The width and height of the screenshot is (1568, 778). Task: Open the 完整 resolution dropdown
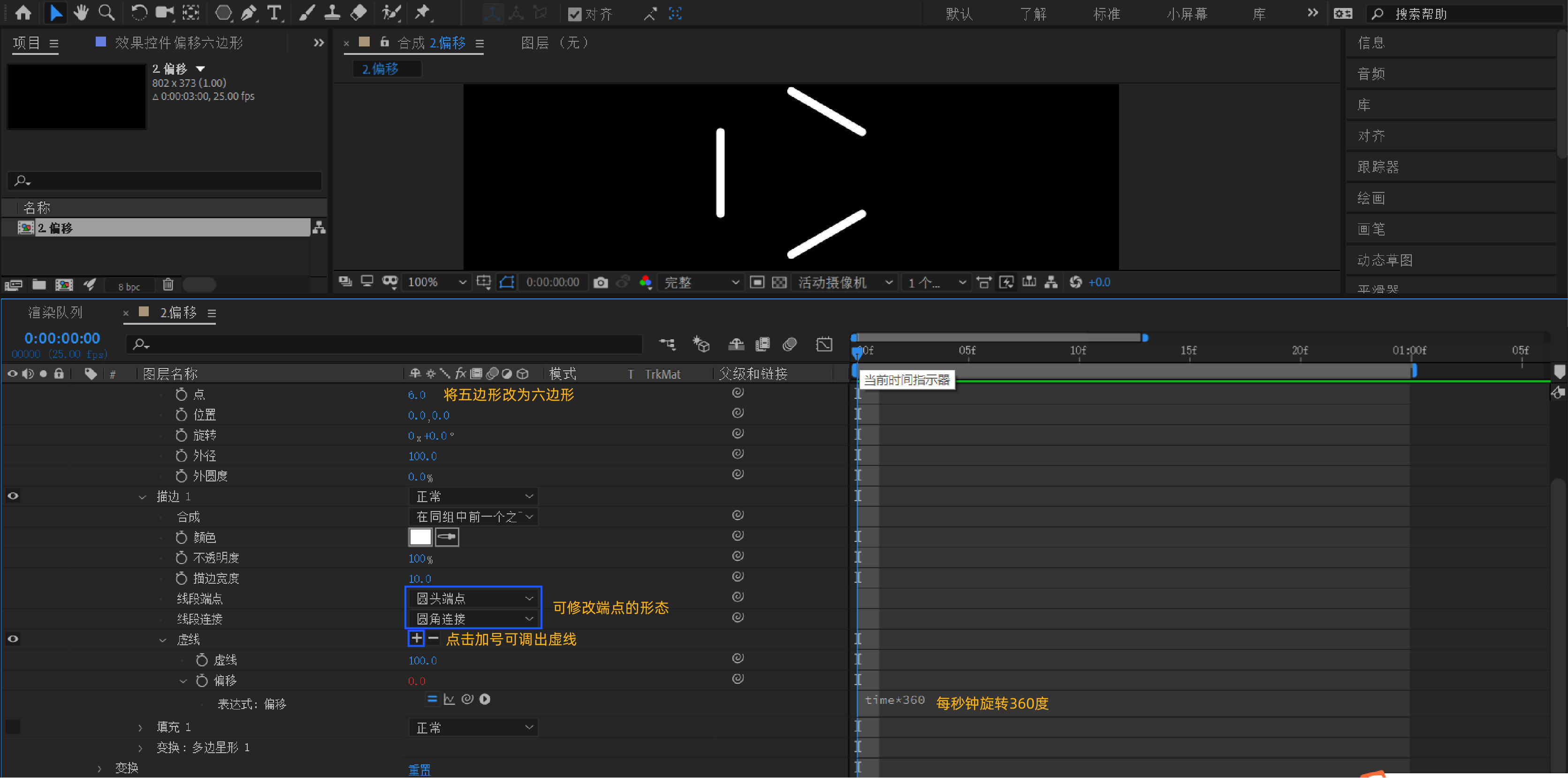pyautogui.click(x=701, y=282)
